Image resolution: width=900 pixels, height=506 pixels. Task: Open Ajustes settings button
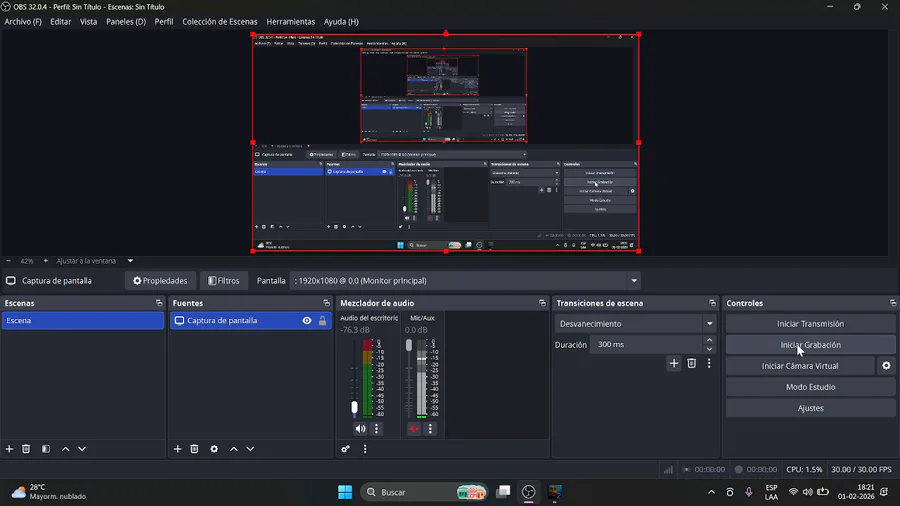810,408
